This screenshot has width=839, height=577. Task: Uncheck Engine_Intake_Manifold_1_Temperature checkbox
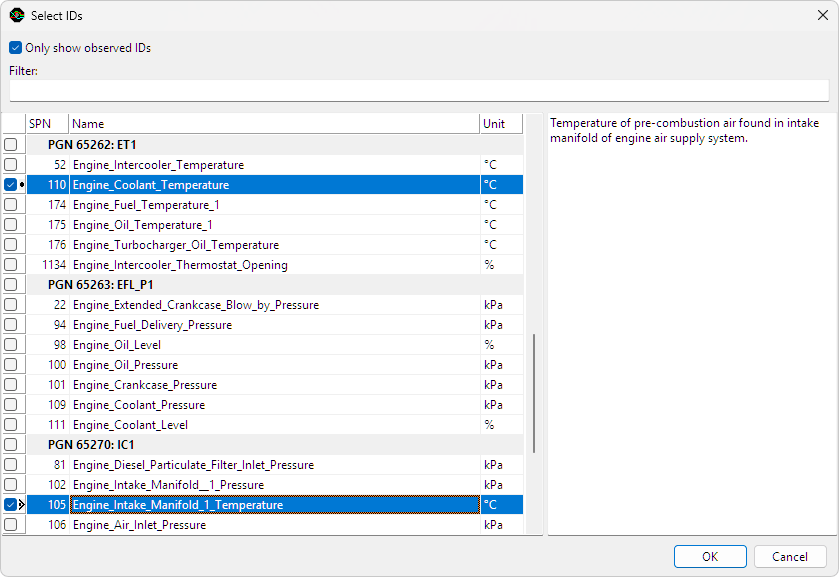click(x=11, y=504)
